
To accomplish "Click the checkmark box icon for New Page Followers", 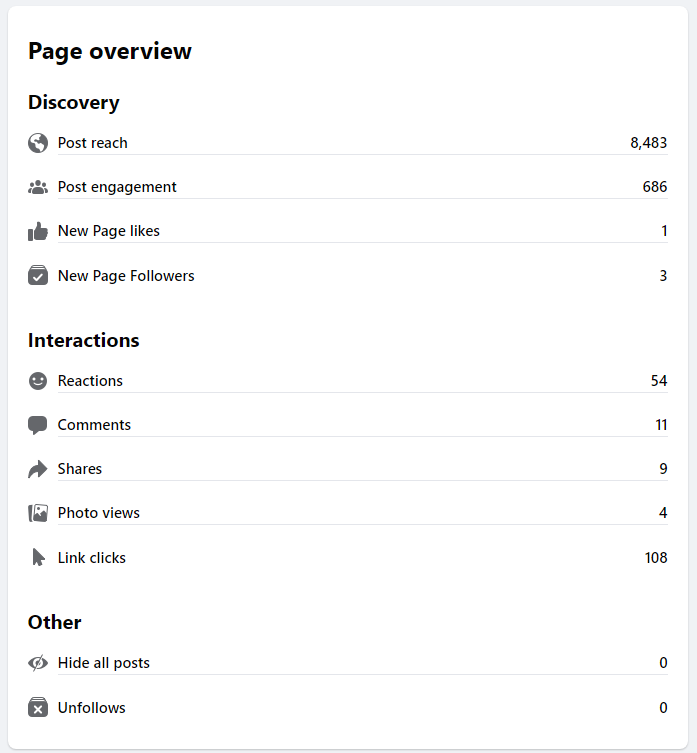I will [38, 276].
